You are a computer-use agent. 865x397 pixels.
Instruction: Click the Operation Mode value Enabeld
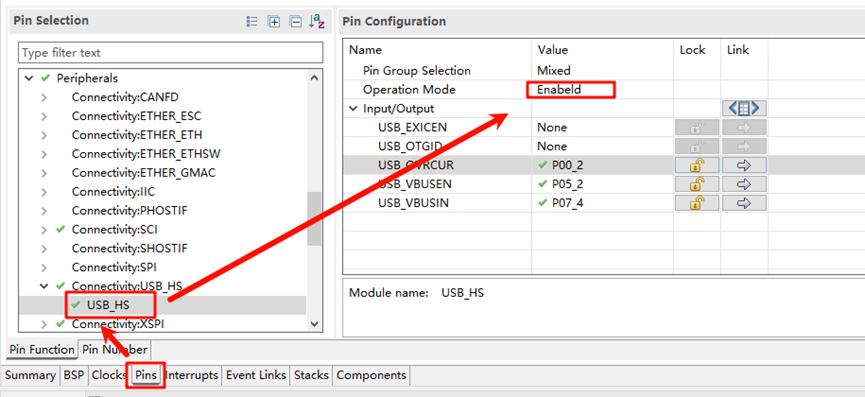(x=559, y=89)
